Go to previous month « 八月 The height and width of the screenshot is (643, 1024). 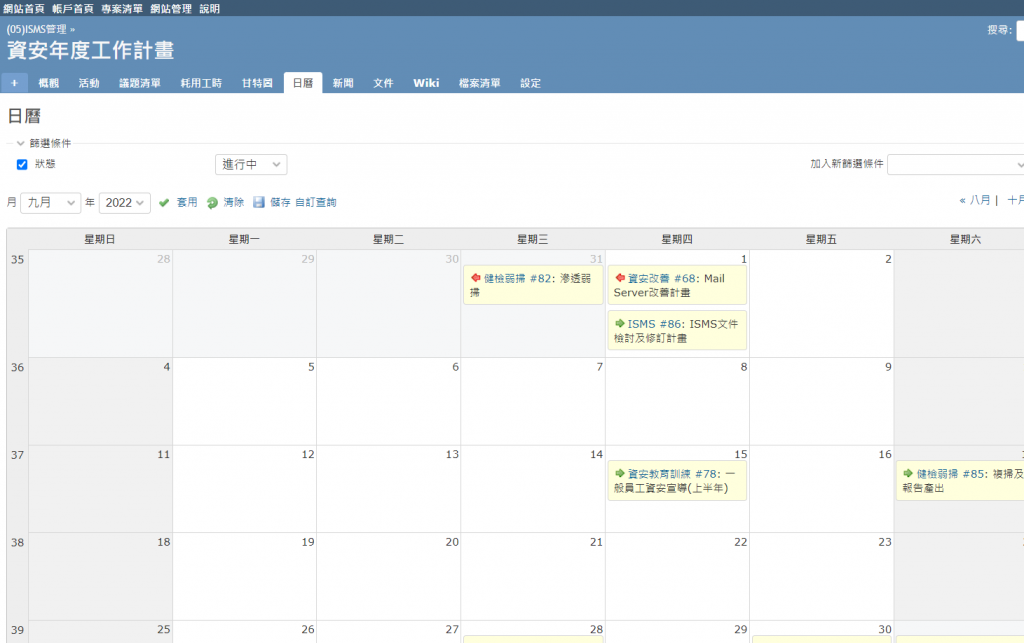[x=974, y=200]
